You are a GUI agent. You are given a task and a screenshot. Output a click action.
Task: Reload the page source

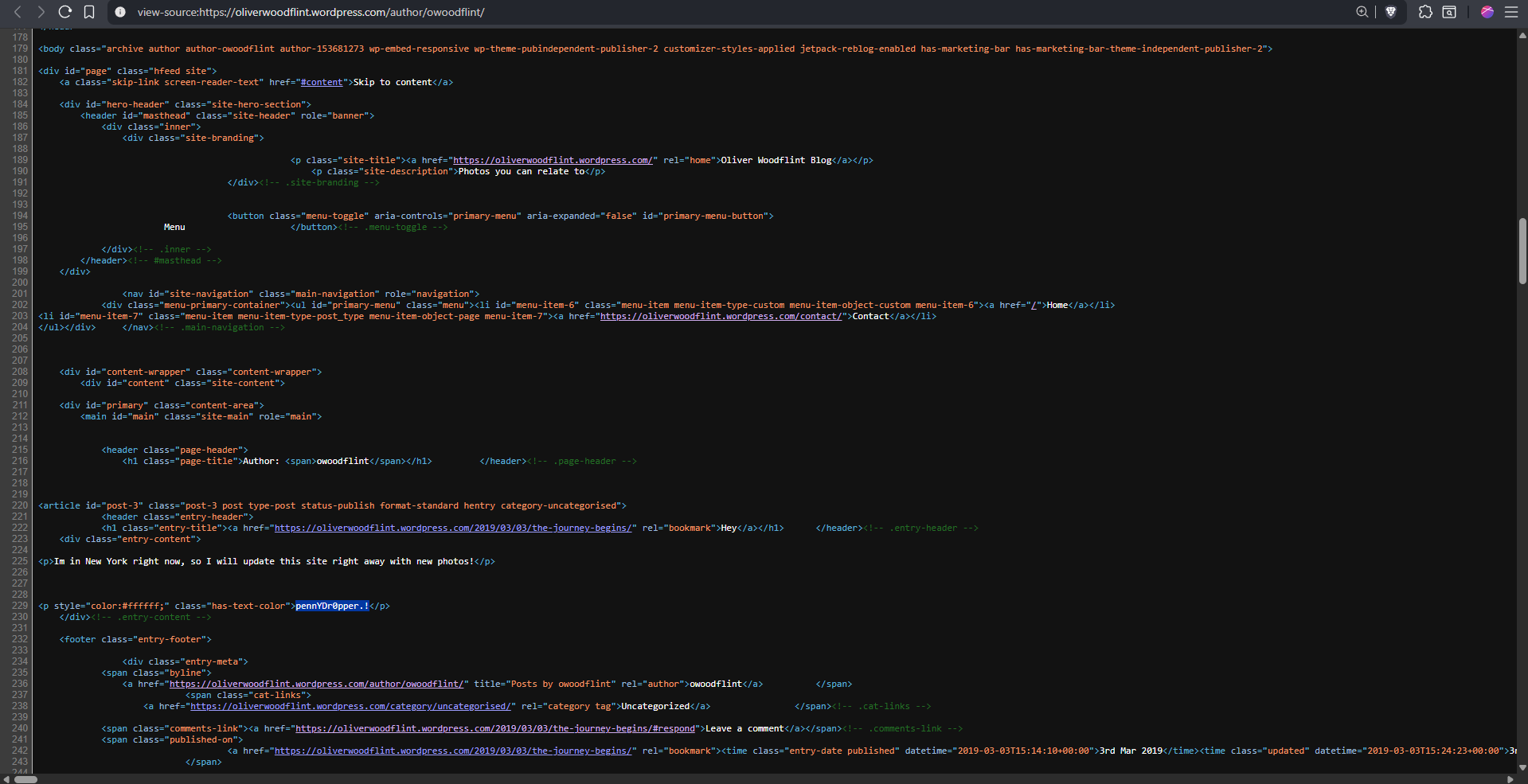[x=65, y=12]
